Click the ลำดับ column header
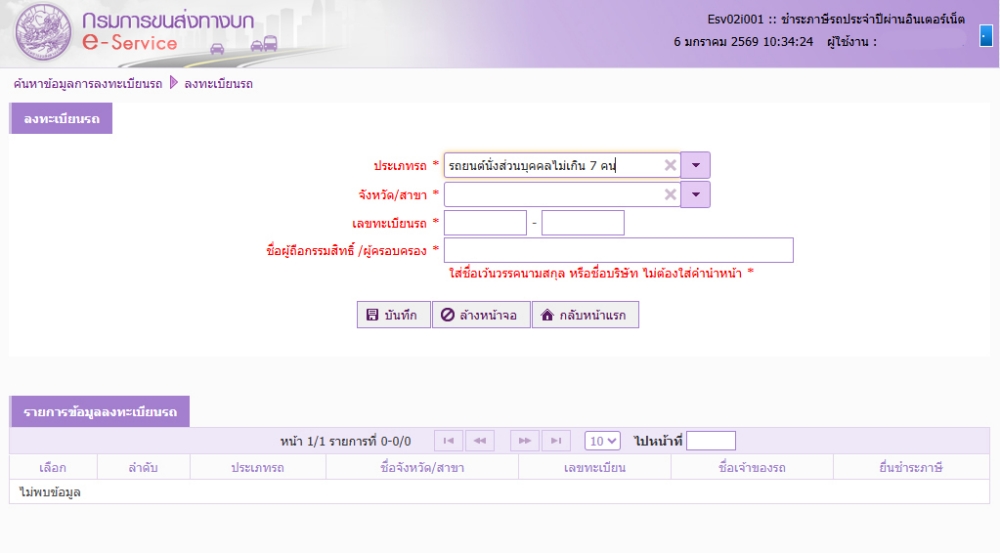1000x553 pixels. [x=143, y=468]
